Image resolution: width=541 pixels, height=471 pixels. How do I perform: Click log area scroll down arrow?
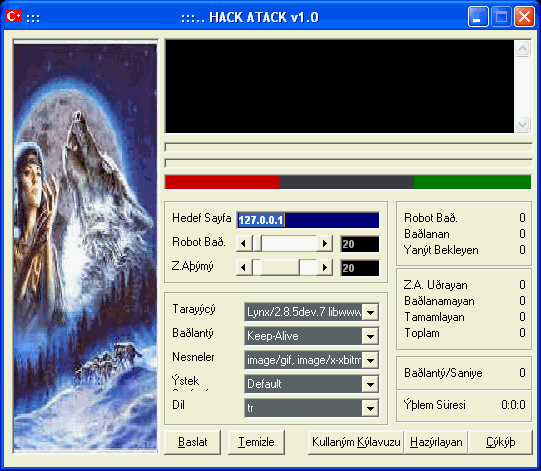click(522, 124)
